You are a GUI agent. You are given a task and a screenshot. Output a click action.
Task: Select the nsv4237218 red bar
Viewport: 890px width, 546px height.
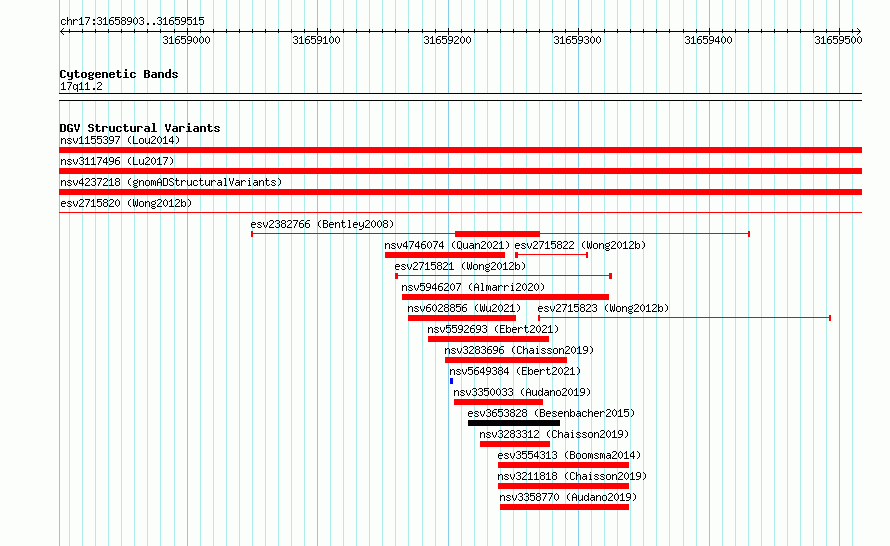[460, 192]
